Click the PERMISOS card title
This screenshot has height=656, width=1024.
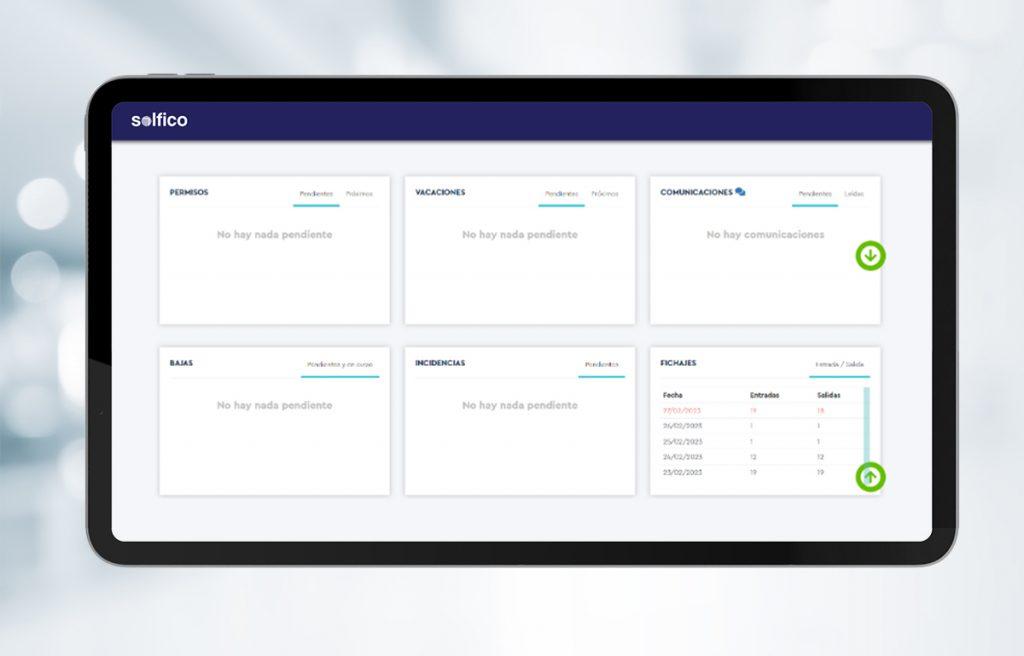(x=189, y=192)
